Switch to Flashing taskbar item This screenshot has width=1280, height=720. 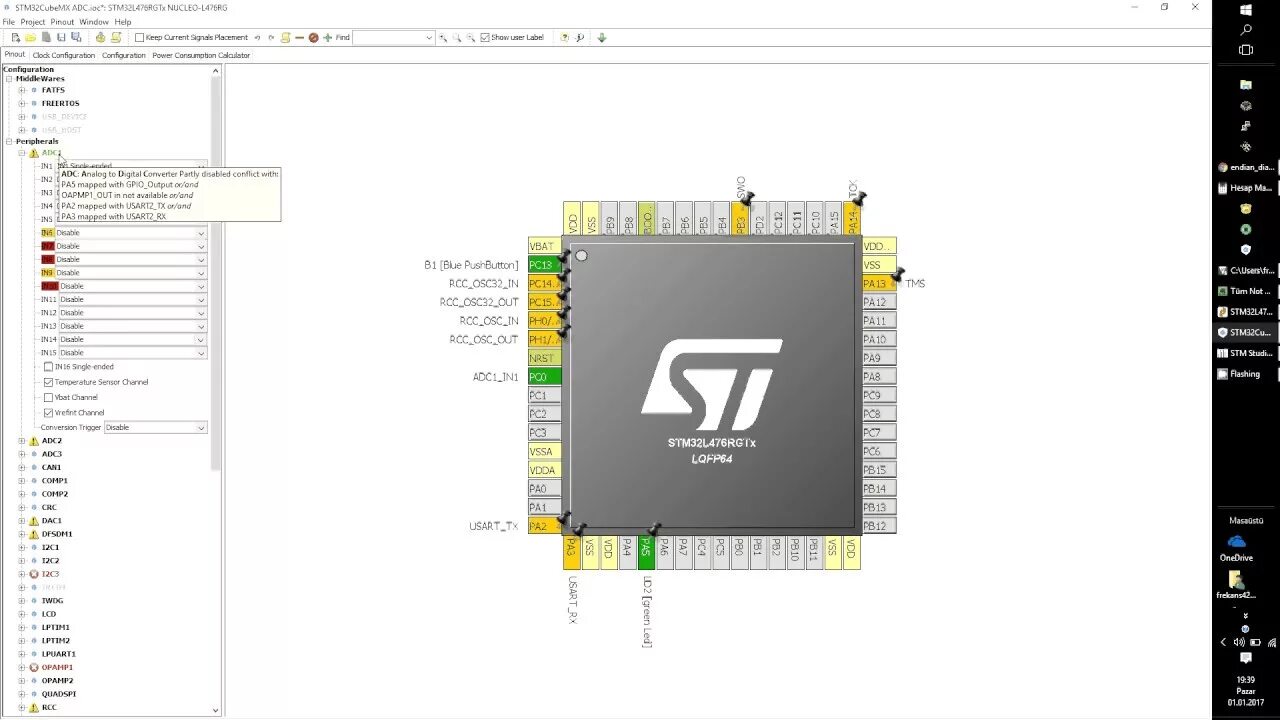(x=1246, y=374)
